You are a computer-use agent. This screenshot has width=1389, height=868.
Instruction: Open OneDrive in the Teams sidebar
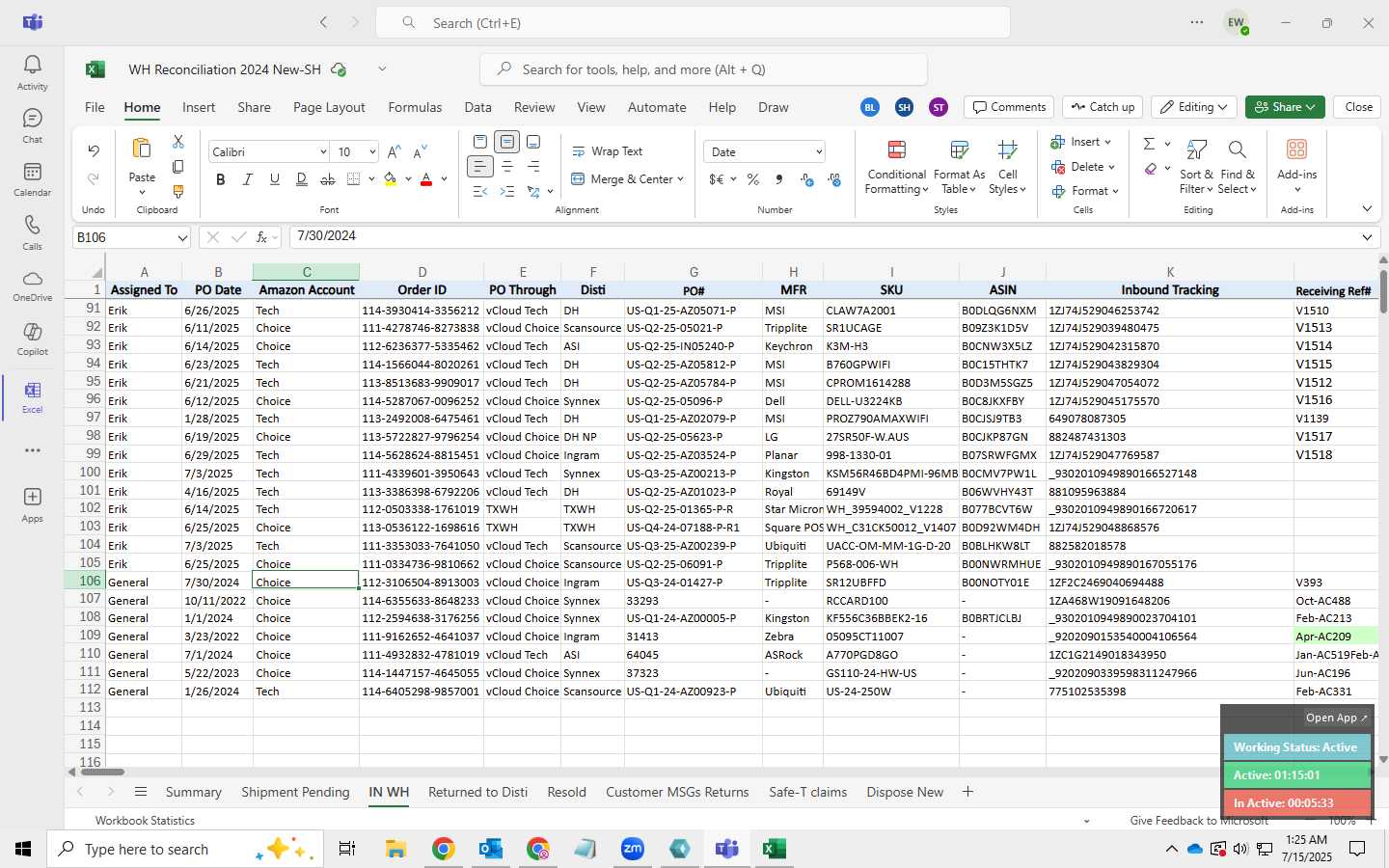[x=32, y=285]
